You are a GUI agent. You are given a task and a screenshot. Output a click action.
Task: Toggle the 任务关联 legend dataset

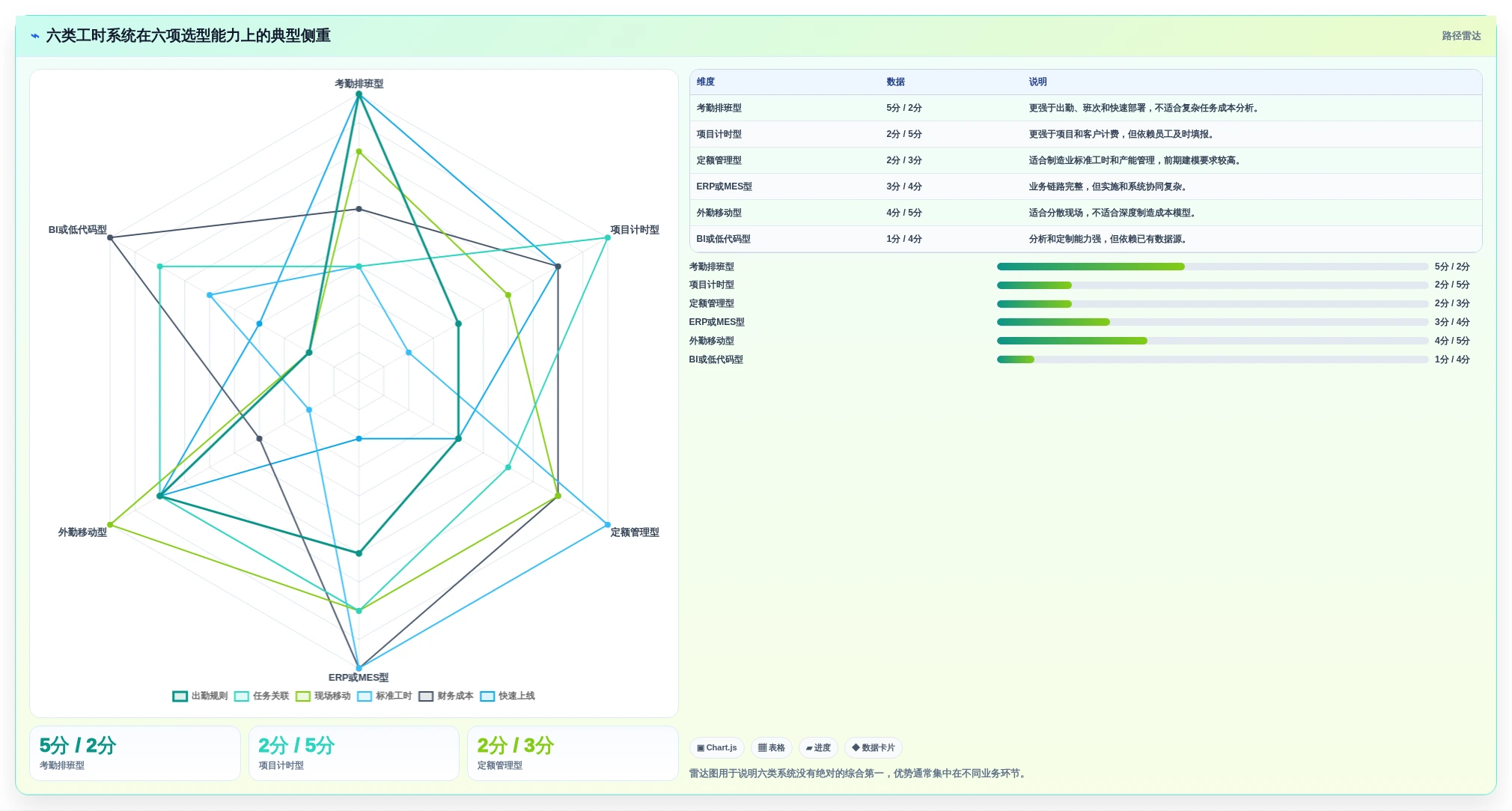tap(261, 696)
